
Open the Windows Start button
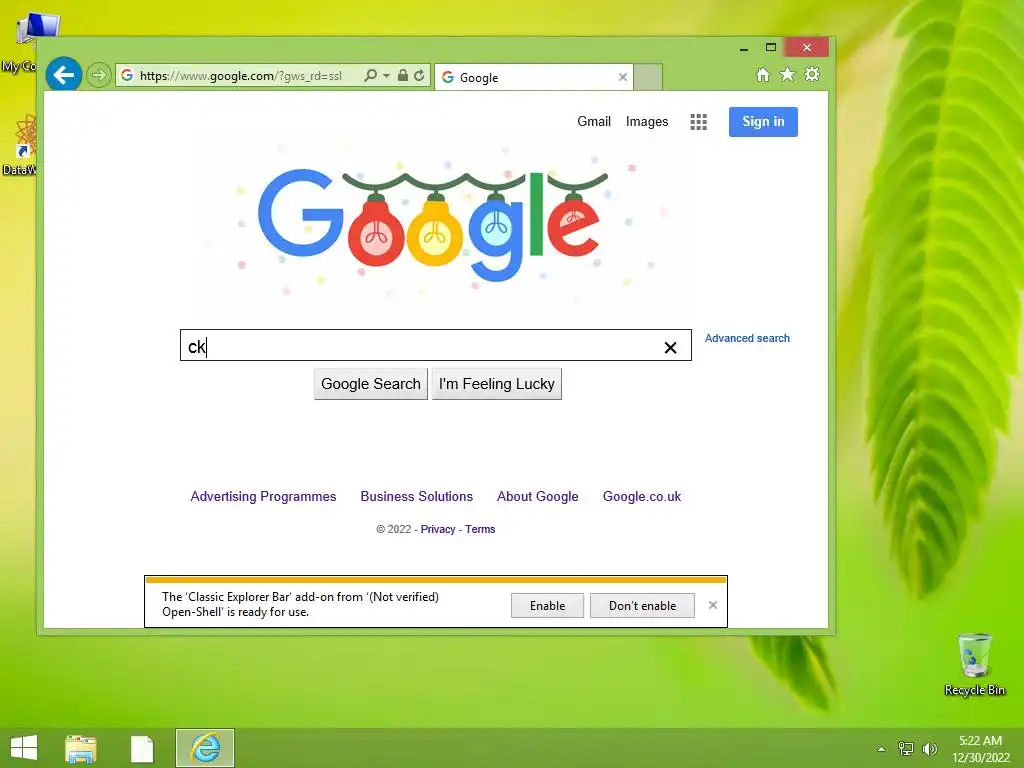click(24, 748)
